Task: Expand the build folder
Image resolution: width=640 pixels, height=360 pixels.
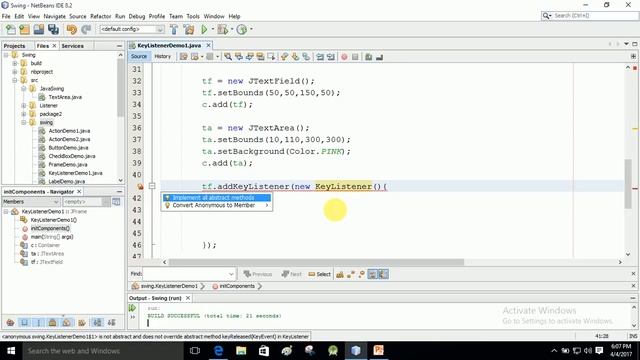Action: 15,63
